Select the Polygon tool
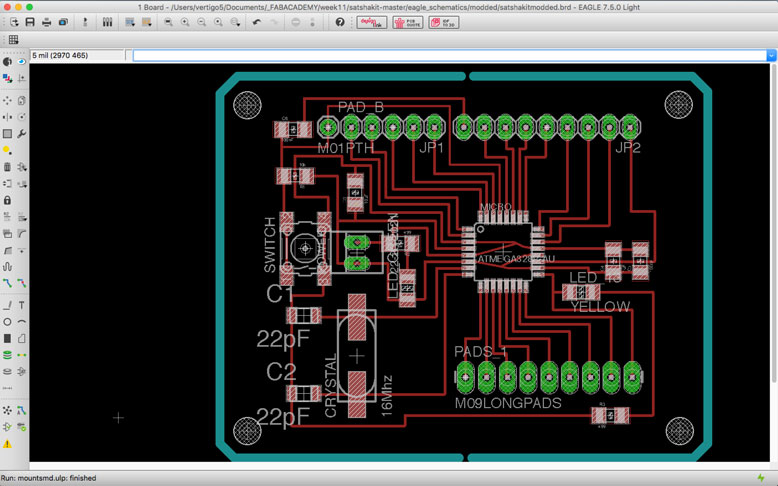Image resolution: width=778 pixels, height=486 pixels. point(21,339)
